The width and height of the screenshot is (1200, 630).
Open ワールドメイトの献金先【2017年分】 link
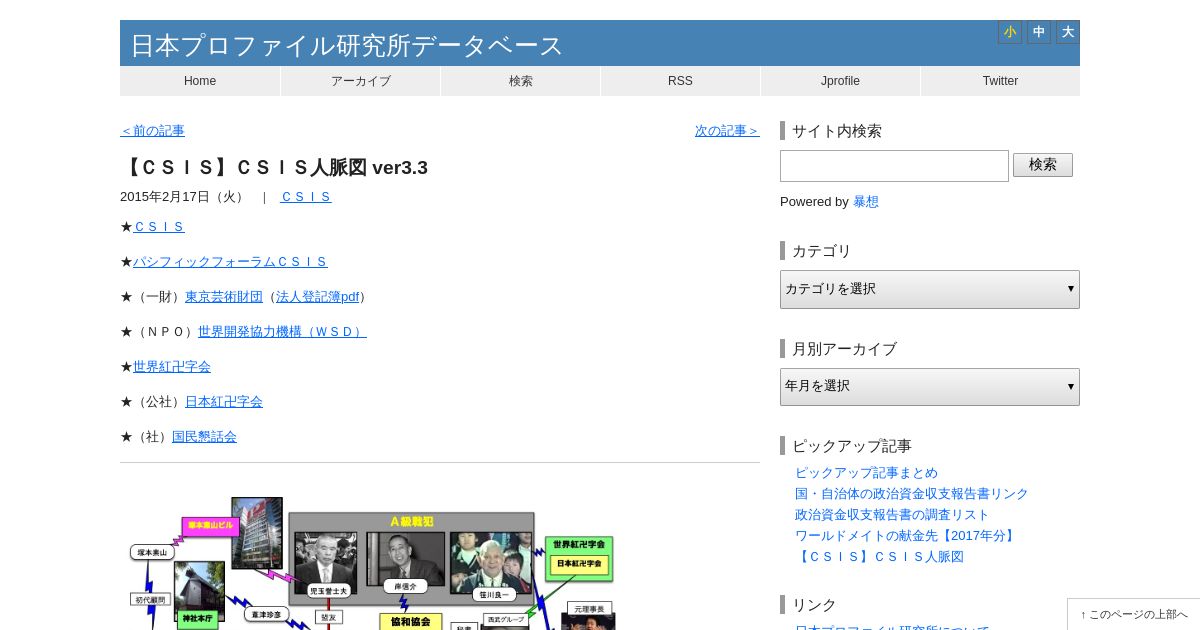(x=907, y=536)
